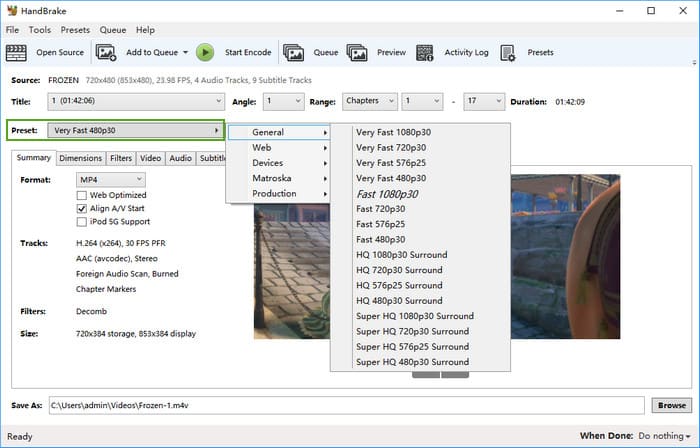Click the Add to Queue picture icon
Viewport: 700px width, 448px height.
106,53
